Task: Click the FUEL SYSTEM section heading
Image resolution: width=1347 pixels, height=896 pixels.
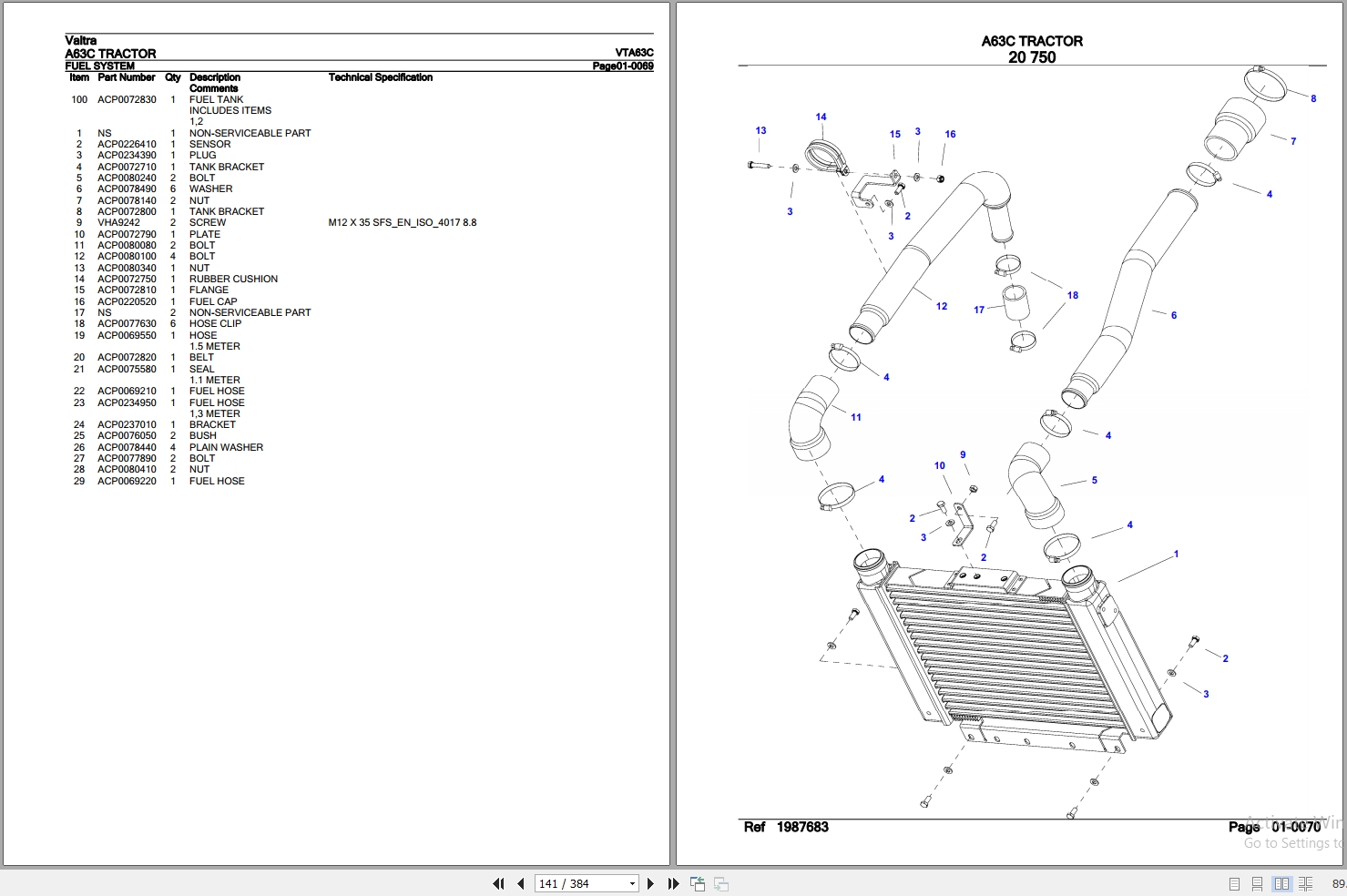Action: 99,66
